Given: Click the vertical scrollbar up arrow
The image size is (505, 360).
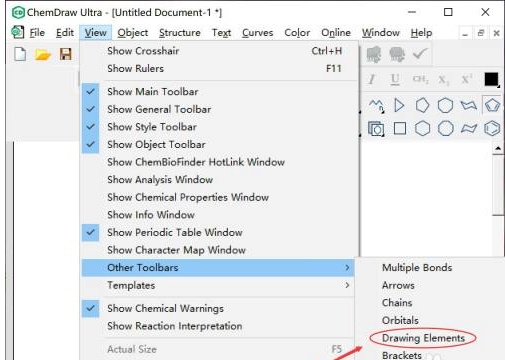Looking at the screenshot, I should pos(498,148).
